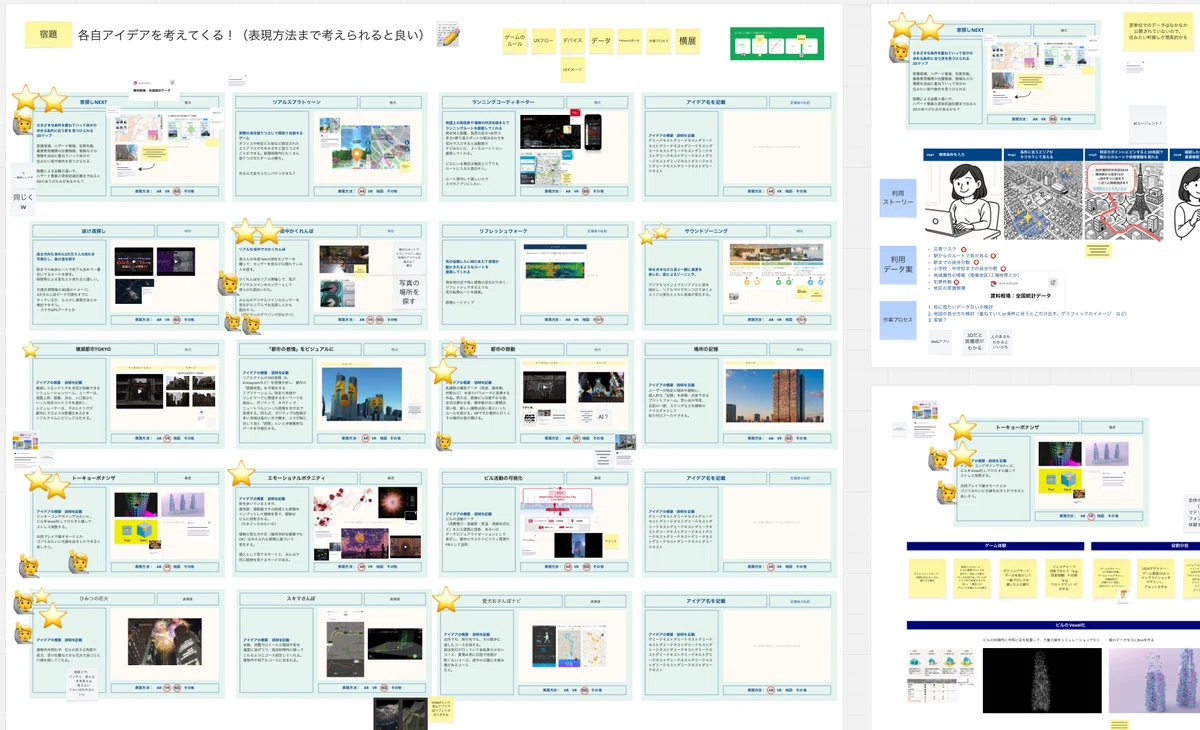The image size is (1200, 730).
Task: Select the Webアプリ note under 作業プロセス
Action: [939, 342]
